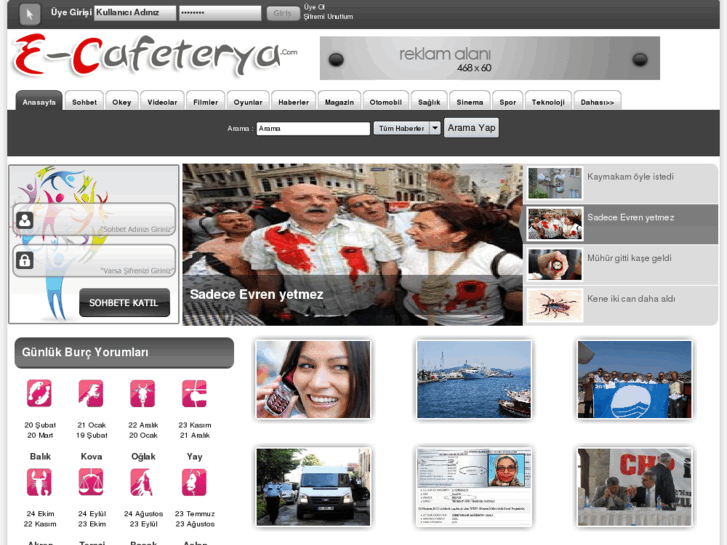This screenshot has height=545, width=727.
Task: Open the Spor tab
Action: click(x=508, y=101)
